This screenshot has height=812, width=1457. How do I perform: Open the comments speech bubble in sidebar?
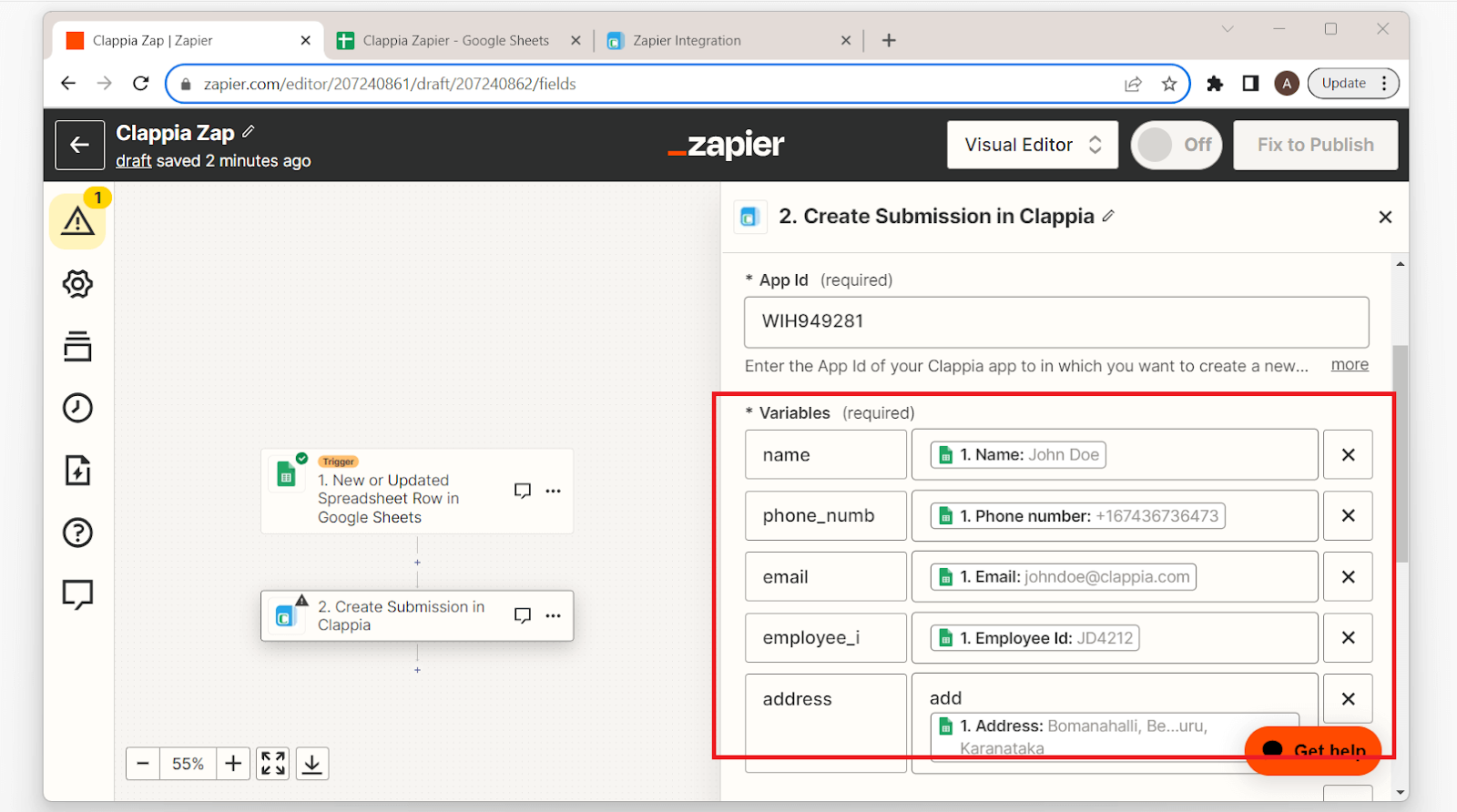point(77,594)
